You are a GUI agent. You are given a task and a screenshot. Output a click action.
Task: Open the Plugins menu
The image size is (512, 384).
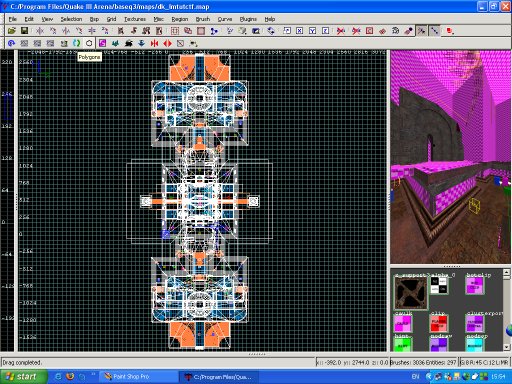tap(248, 19)
